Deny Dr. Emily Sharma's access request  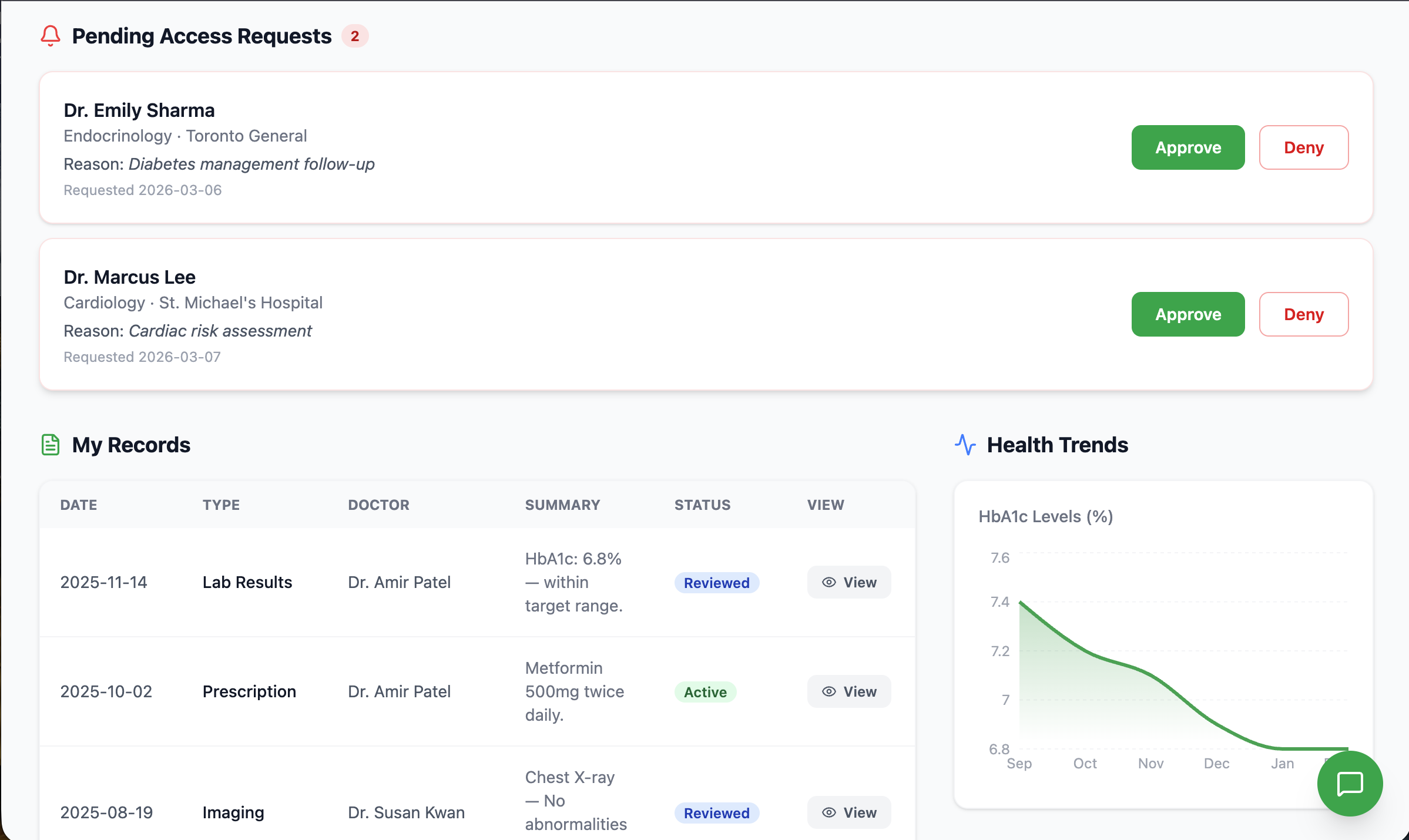[1303, 147]
